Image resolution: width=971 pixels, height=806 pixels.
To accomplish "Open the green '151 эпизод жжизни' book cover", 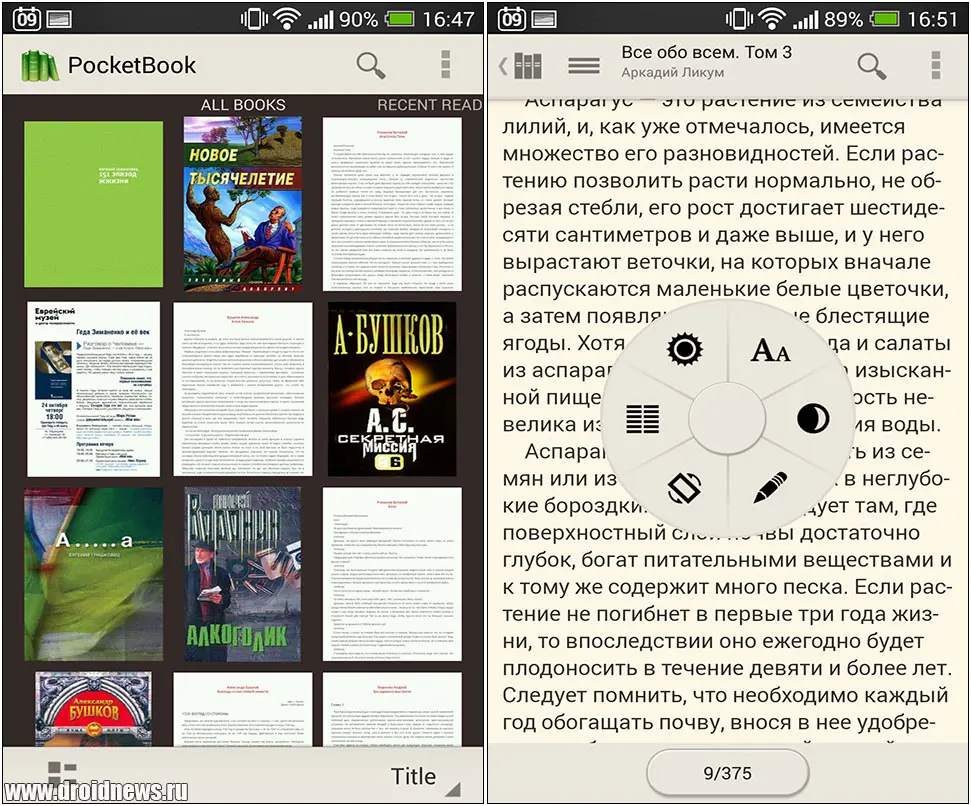I will click(x=94, y=204).
